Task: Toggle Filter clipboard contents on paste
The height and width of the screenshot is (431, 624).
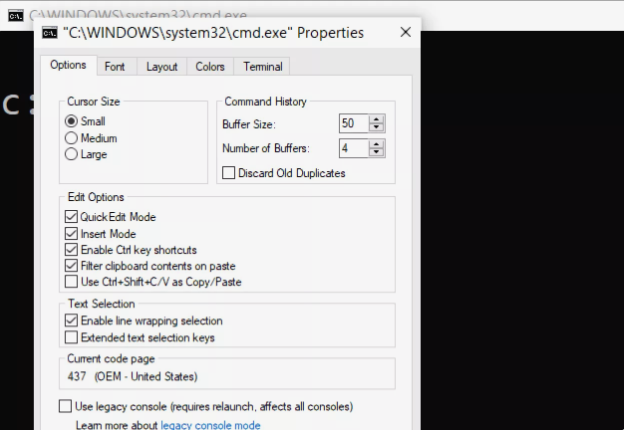Action: pyautogui.click(x=71, y=266)
